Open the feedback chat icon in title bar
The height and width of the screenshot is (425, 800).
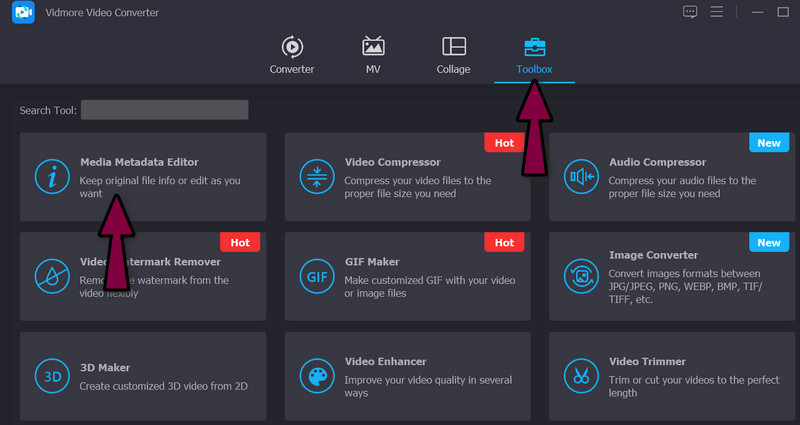690,12
